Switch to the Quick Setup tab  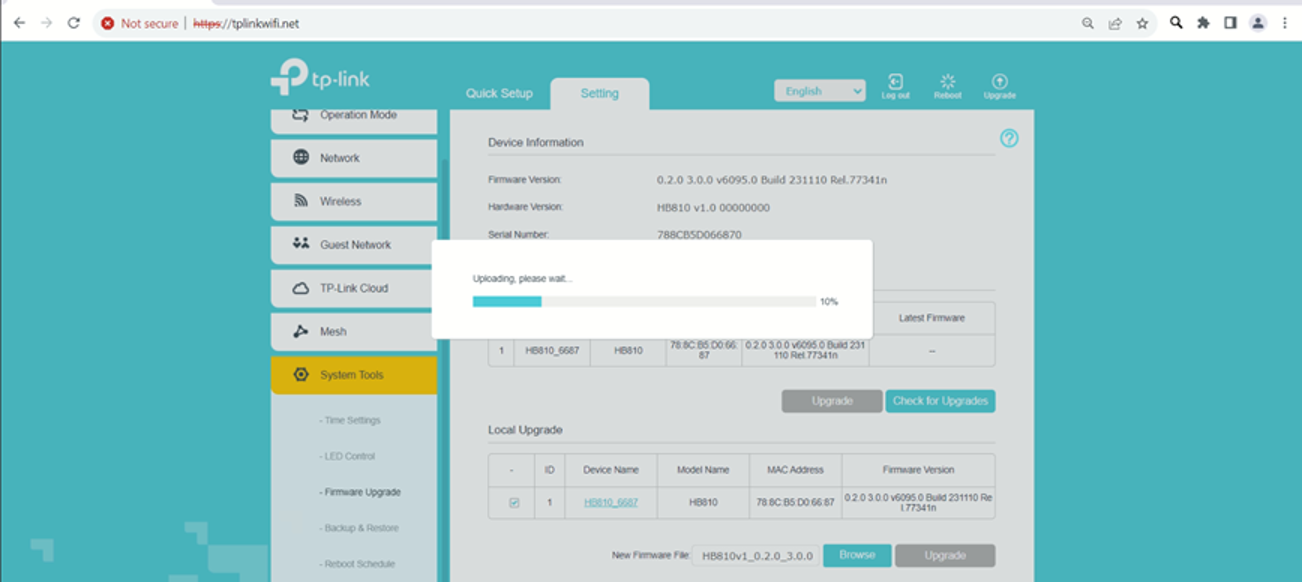499,93
